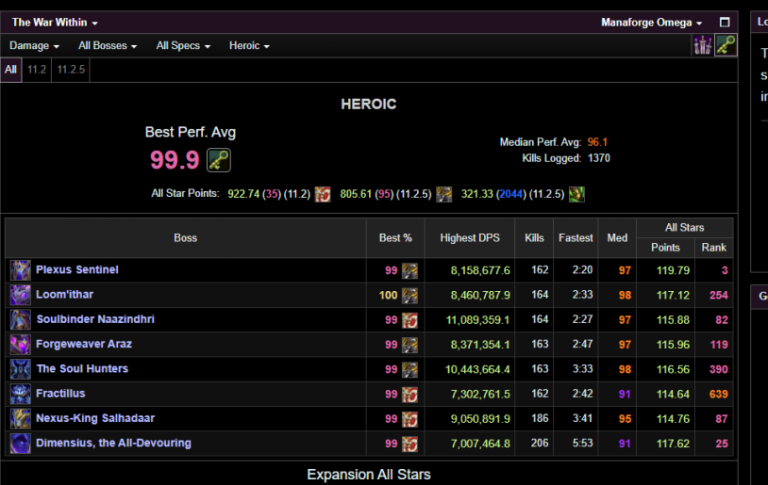Click the Points column header

(665, 248)
